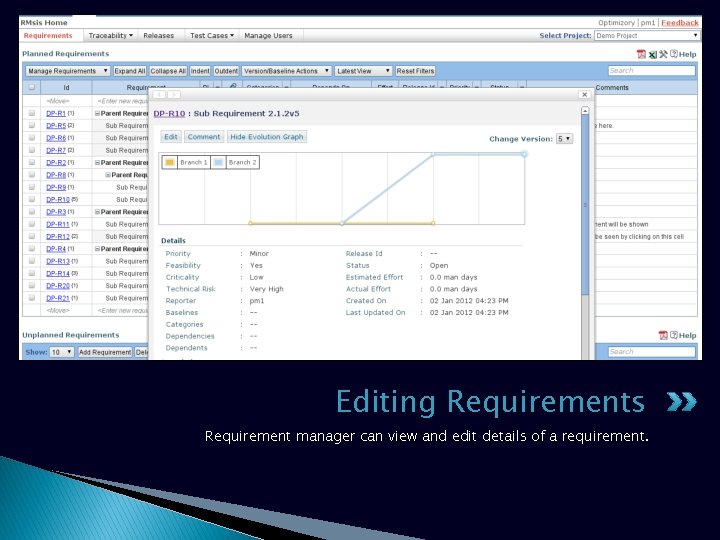Check the DP-R2 row checkbox
Viewport: 720px width, 540px height.
(32, 162)
